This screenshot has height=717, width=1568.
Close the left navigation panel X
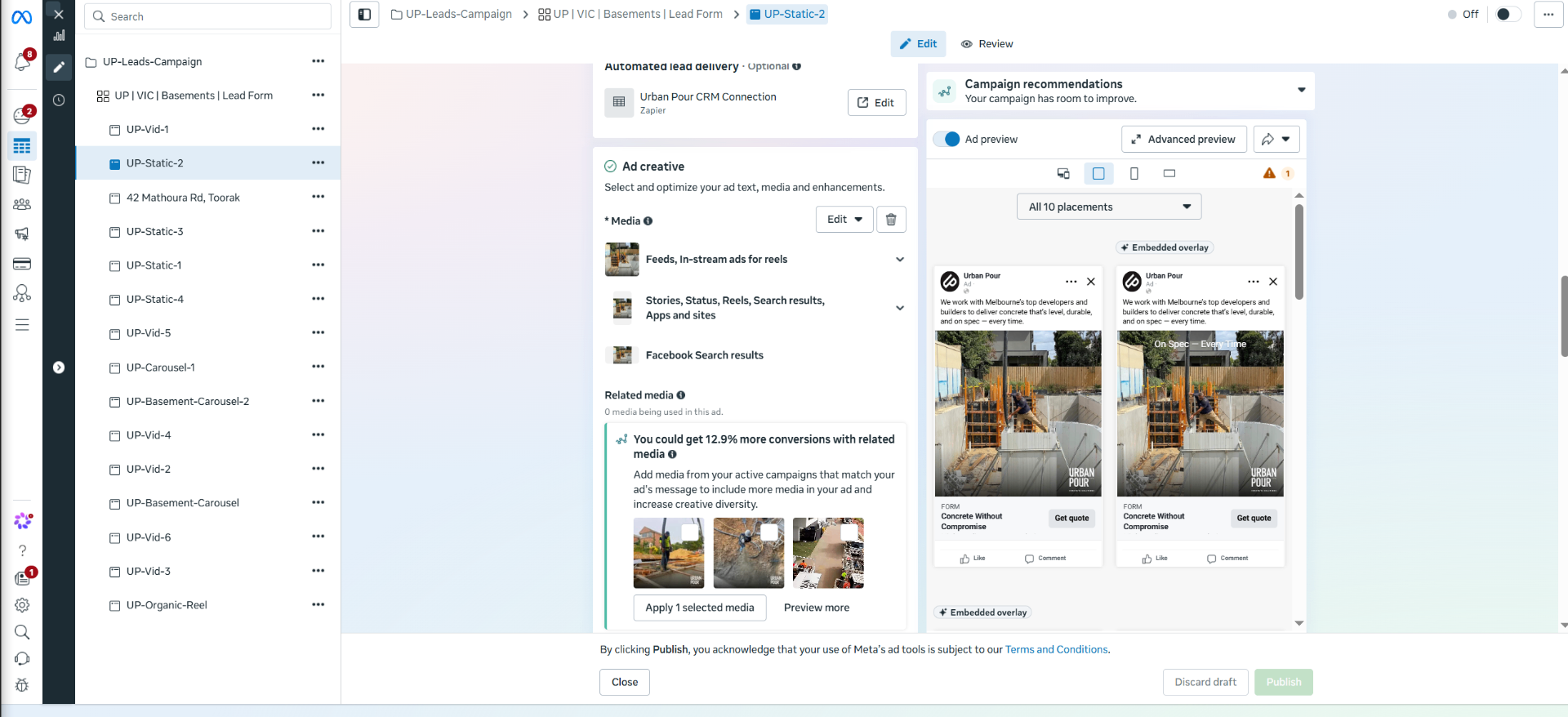click(59, 15)
